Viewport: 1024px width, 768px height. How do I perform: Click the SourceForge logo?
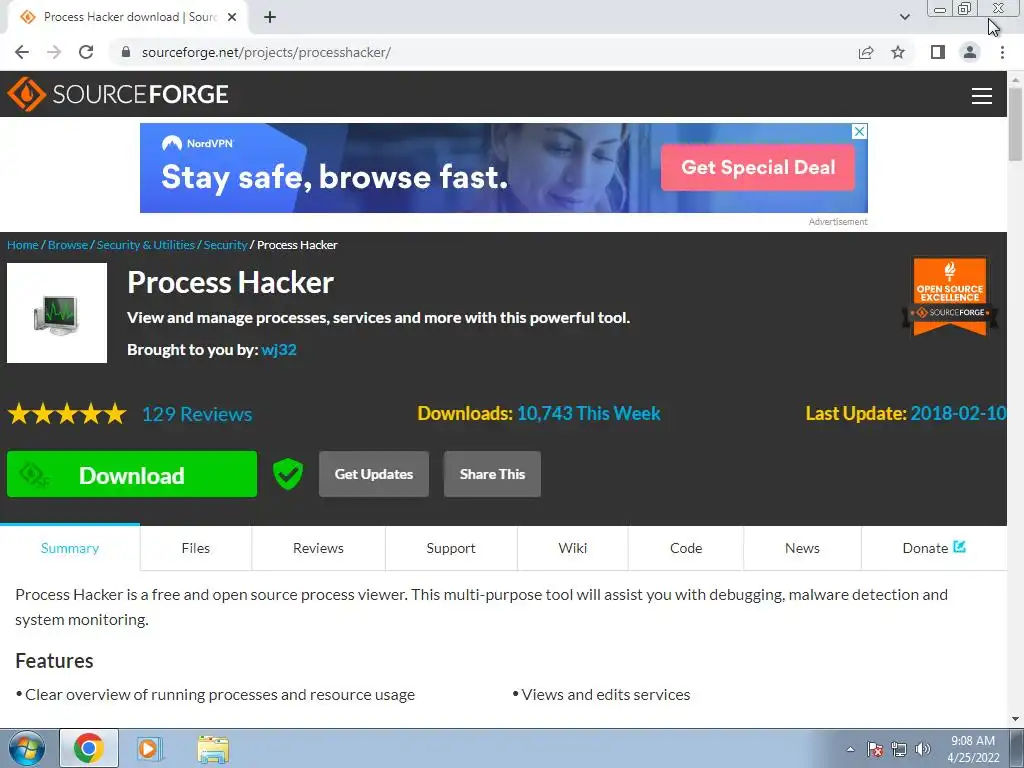click(x=118, y=94)
